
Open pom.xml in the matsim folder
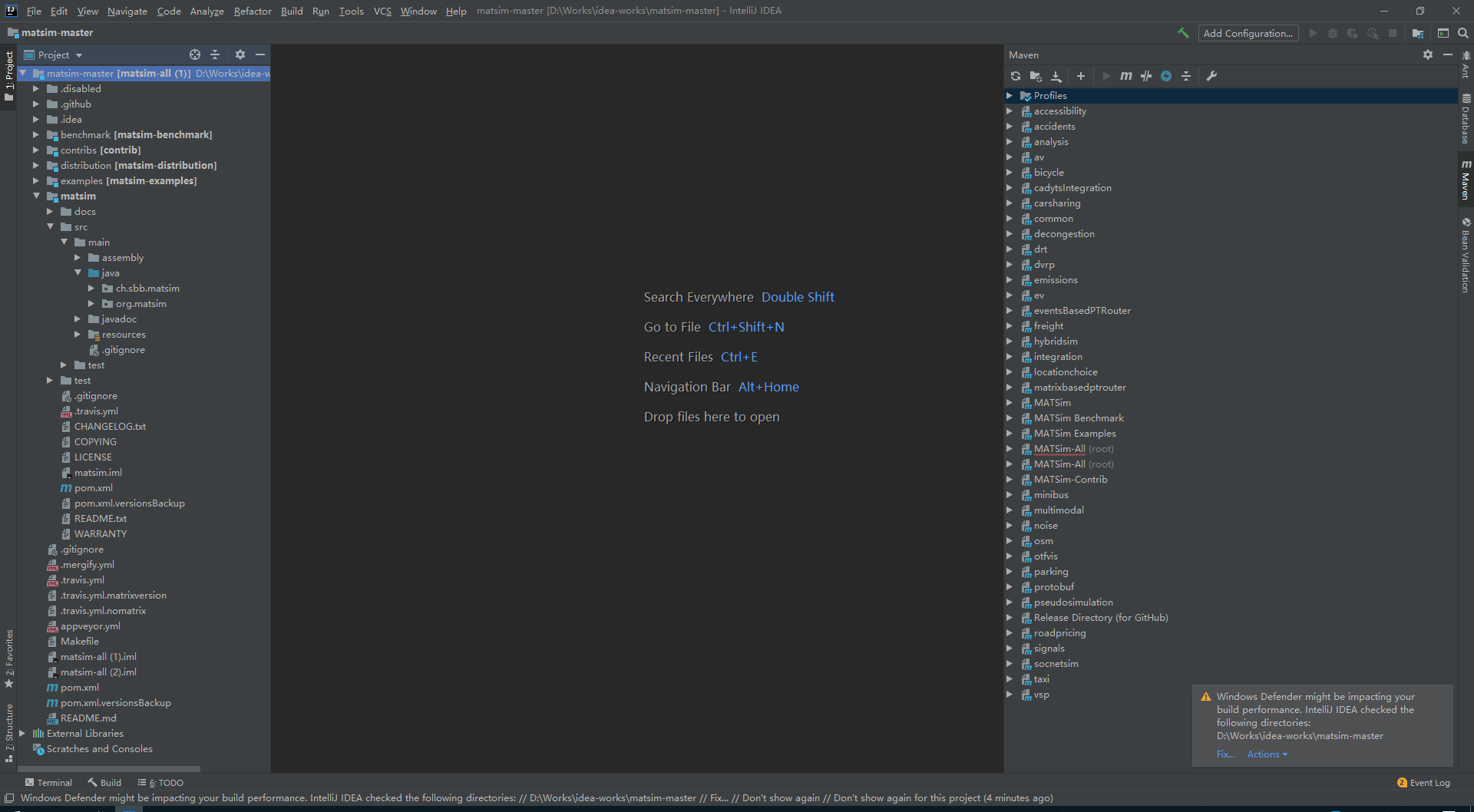pyautogui.click(x=93, y=487)
